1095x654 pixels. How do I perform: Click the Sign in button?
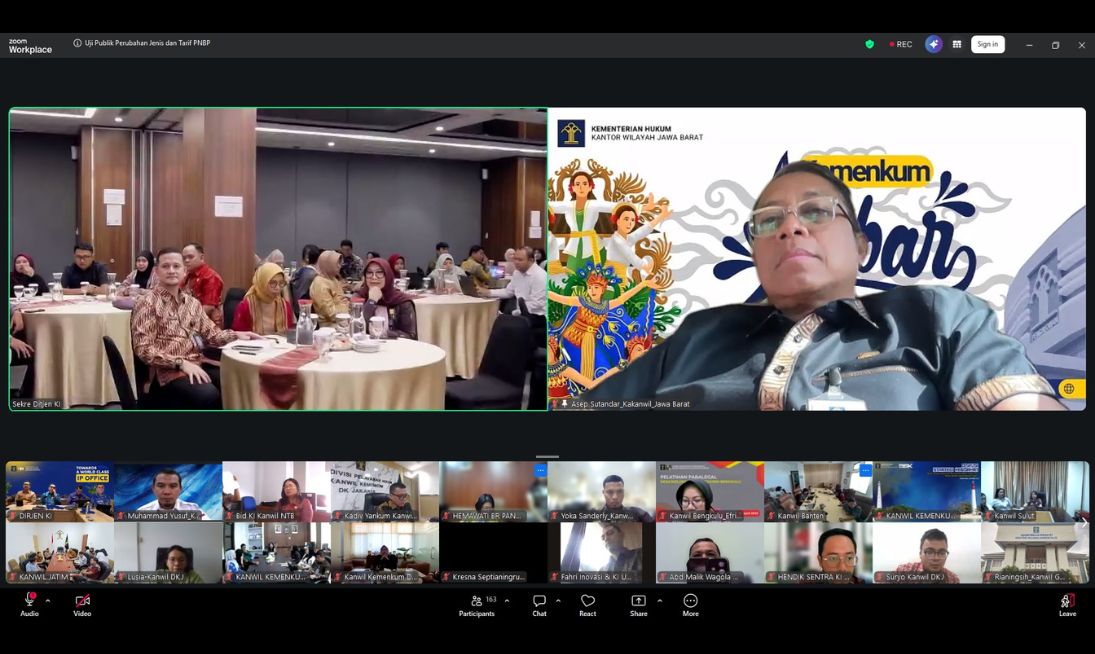(x=987, y=44)
